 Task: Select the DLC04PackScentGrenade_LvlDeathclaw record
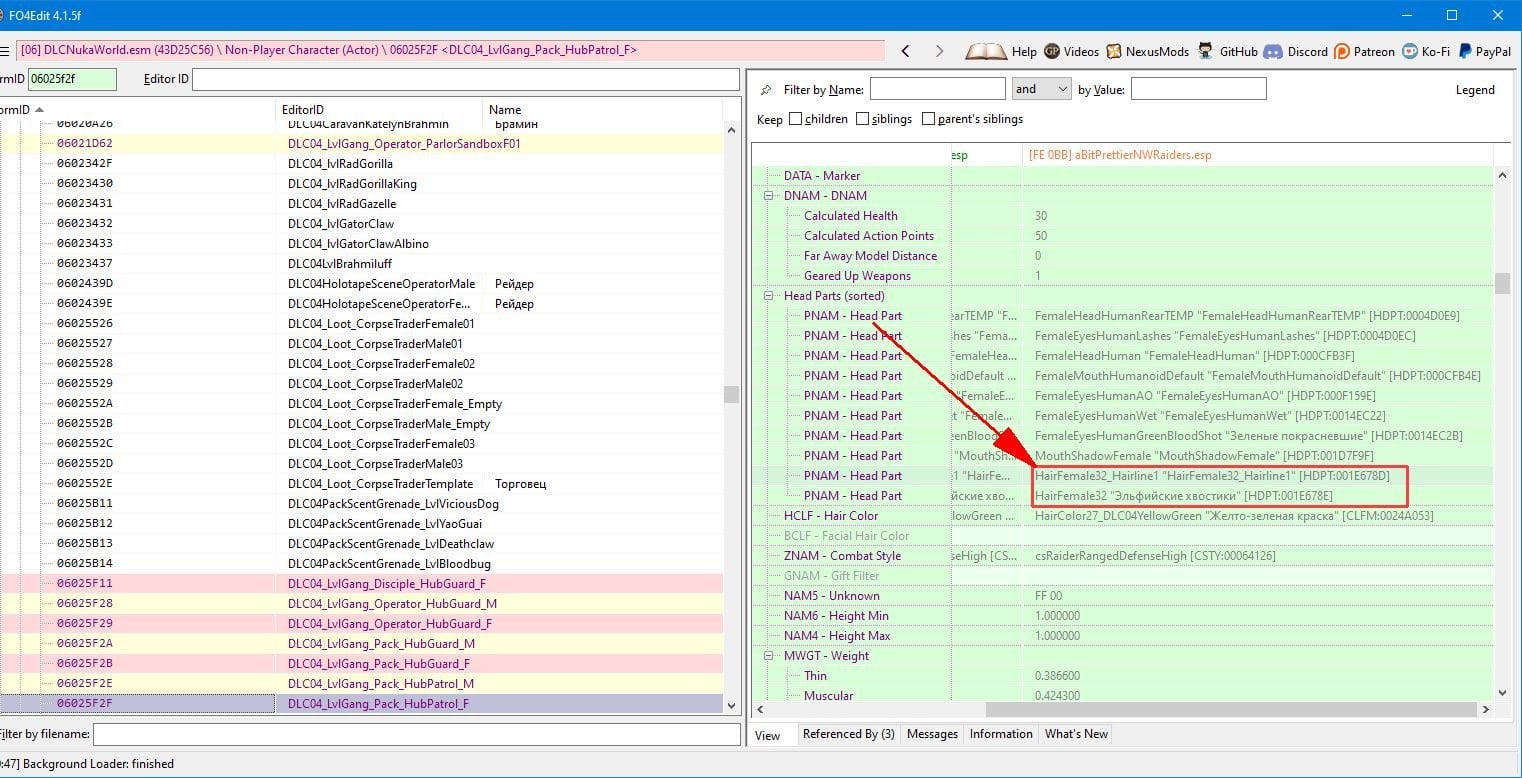(361, 544)
